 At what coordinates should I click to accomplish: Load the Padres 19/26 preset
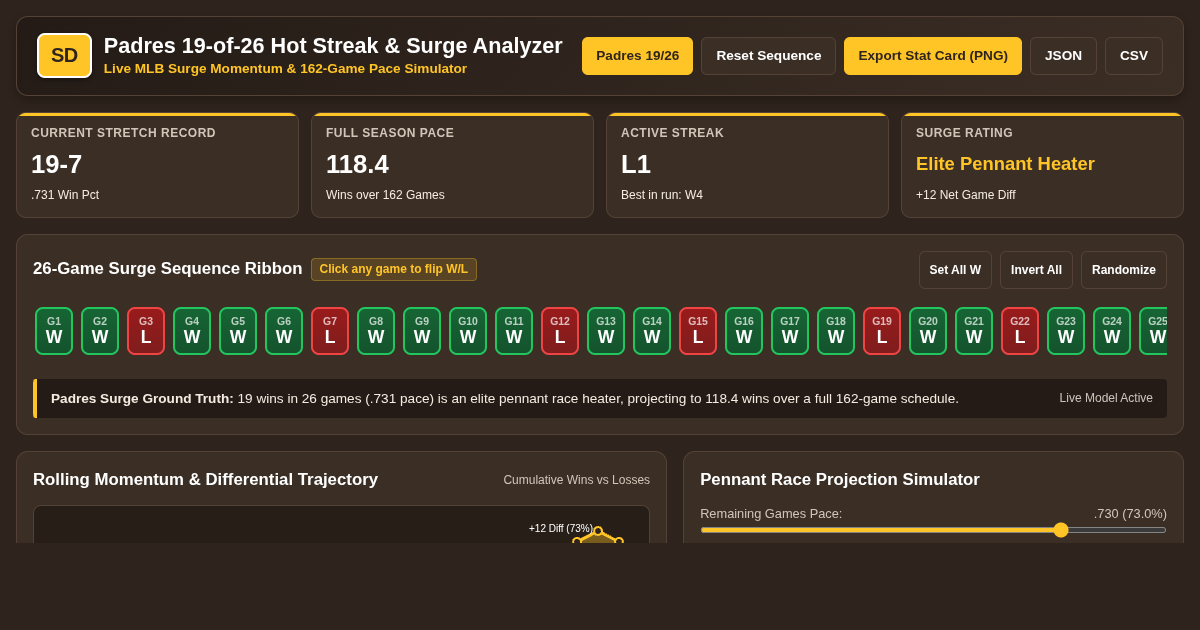(637, 56)
